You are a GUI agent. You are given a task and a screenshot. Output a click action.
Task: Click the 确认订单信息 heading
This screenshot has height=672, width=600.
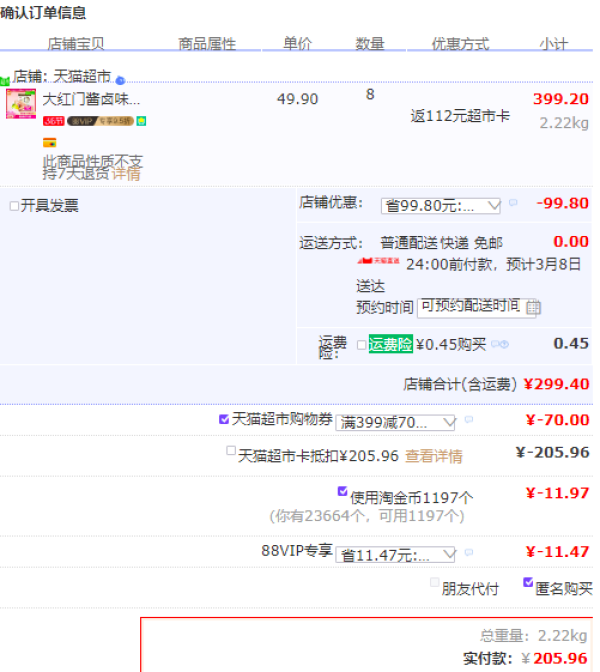(43, 12)
